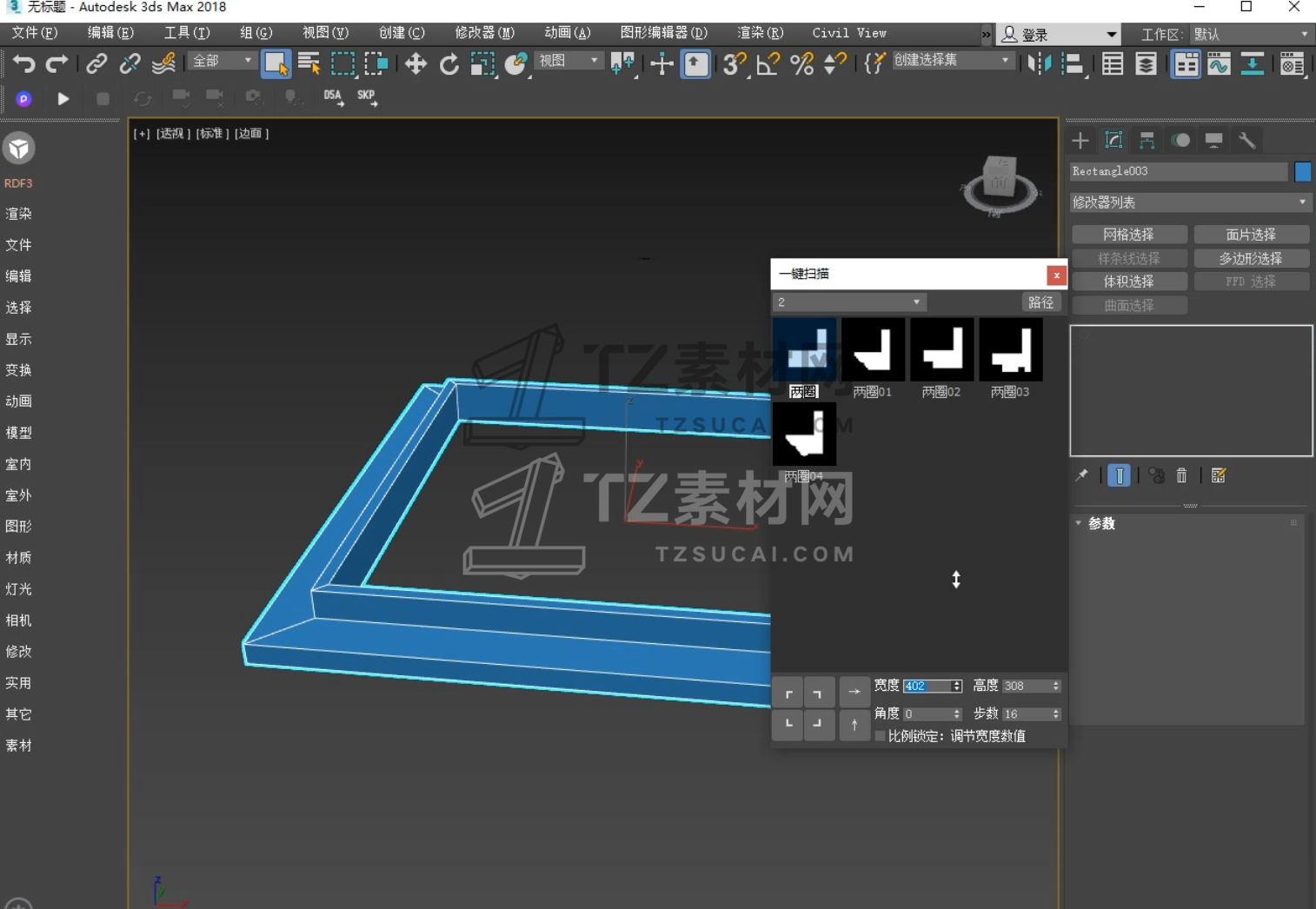Screen dimensions: 1316x909
Task: Open the 渲染(R) menu
Action: 760,33
